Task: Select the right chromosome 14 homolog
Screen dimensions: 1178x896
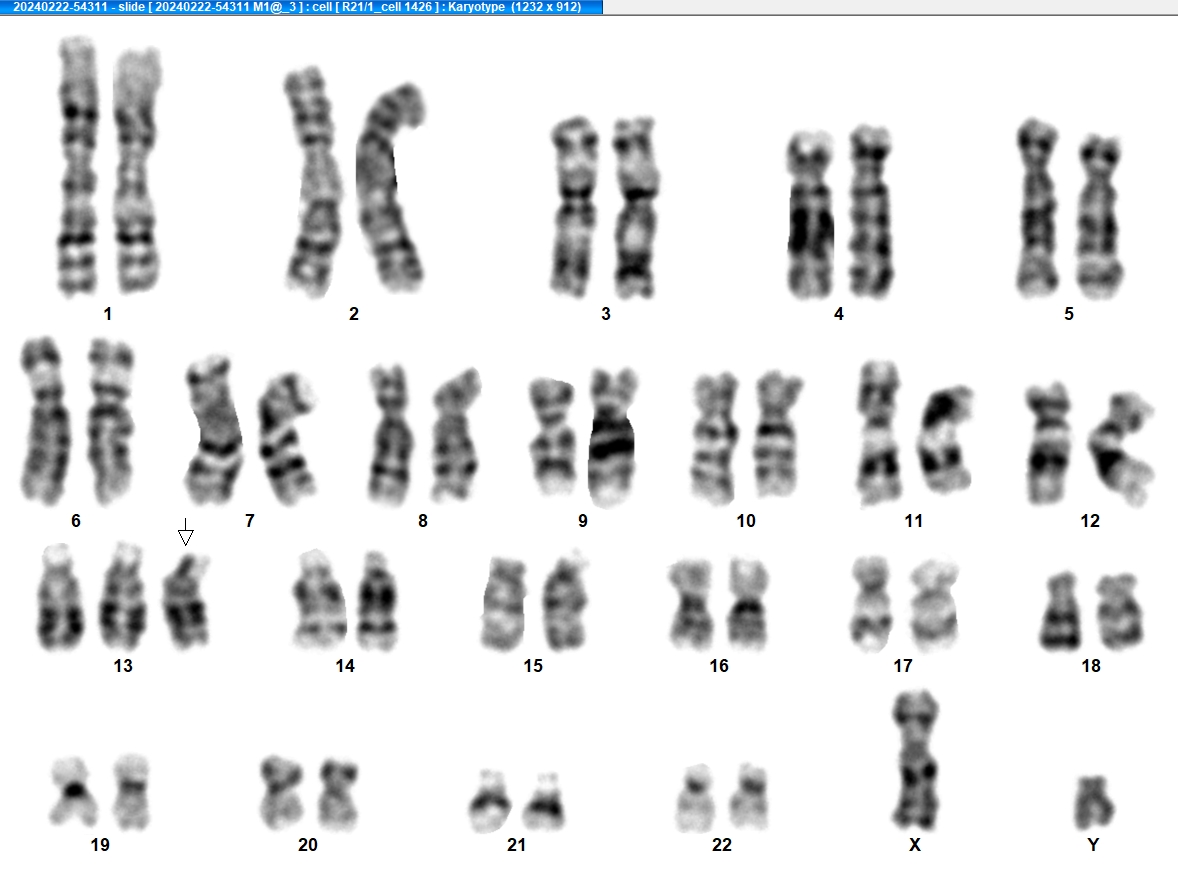Action: pos(377,602)
